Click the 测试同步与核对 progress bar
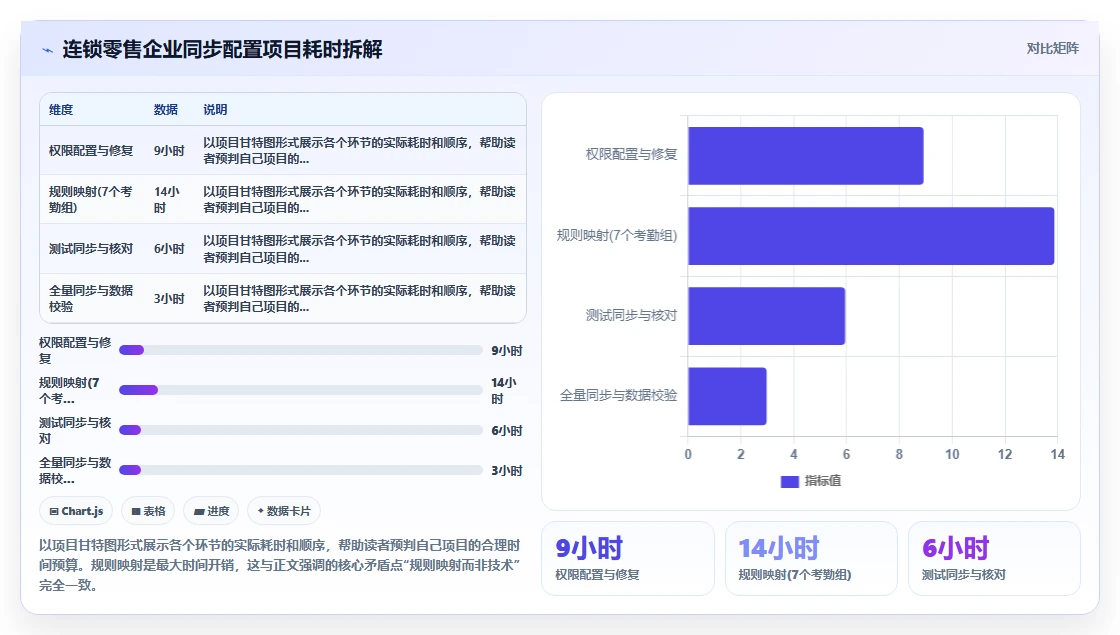The height and width of the screenshot is (635, 1120). [x=301, y=430]
